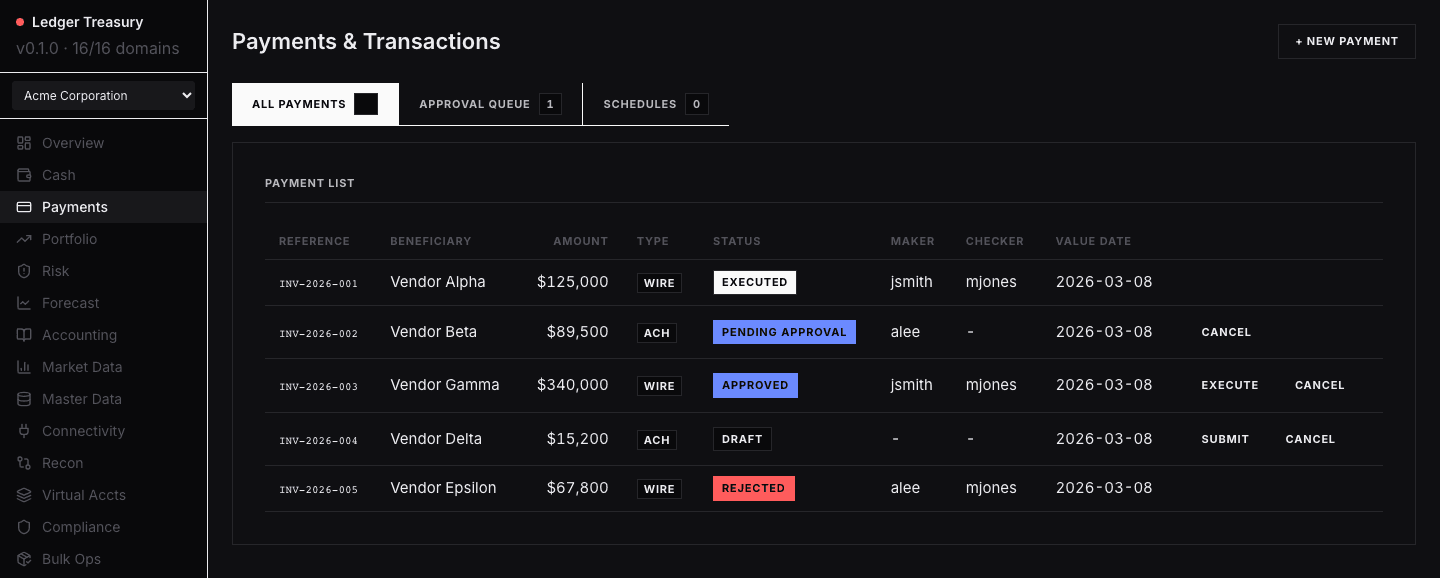The image size is (1440, 578).
Task: Go to the Portfolio section
Action: pyautogui.click(x=104, y=239)
